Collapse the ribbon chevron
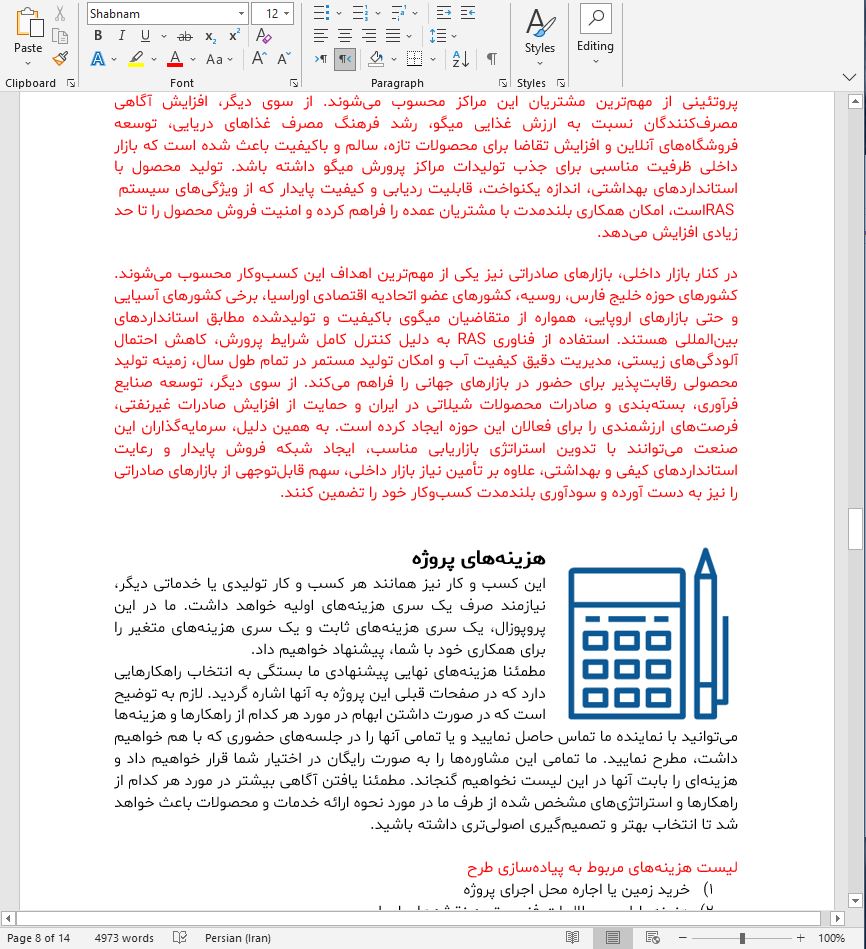The height and width of the screenshot is (949, 866). (850, 77)
